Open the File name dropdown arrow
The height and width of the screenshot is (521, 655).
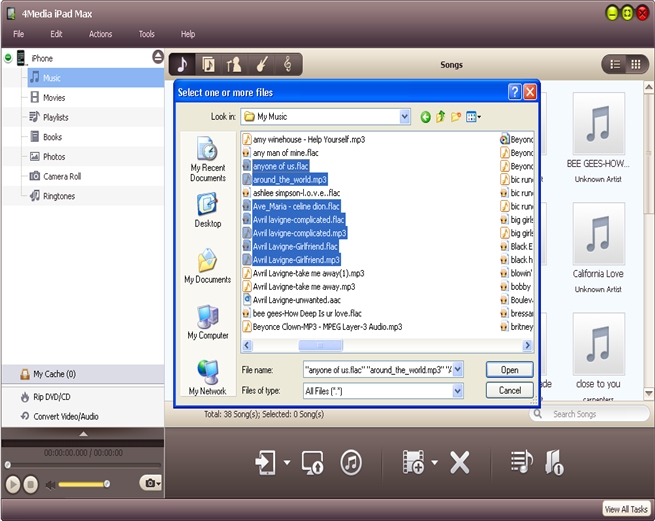457,369
